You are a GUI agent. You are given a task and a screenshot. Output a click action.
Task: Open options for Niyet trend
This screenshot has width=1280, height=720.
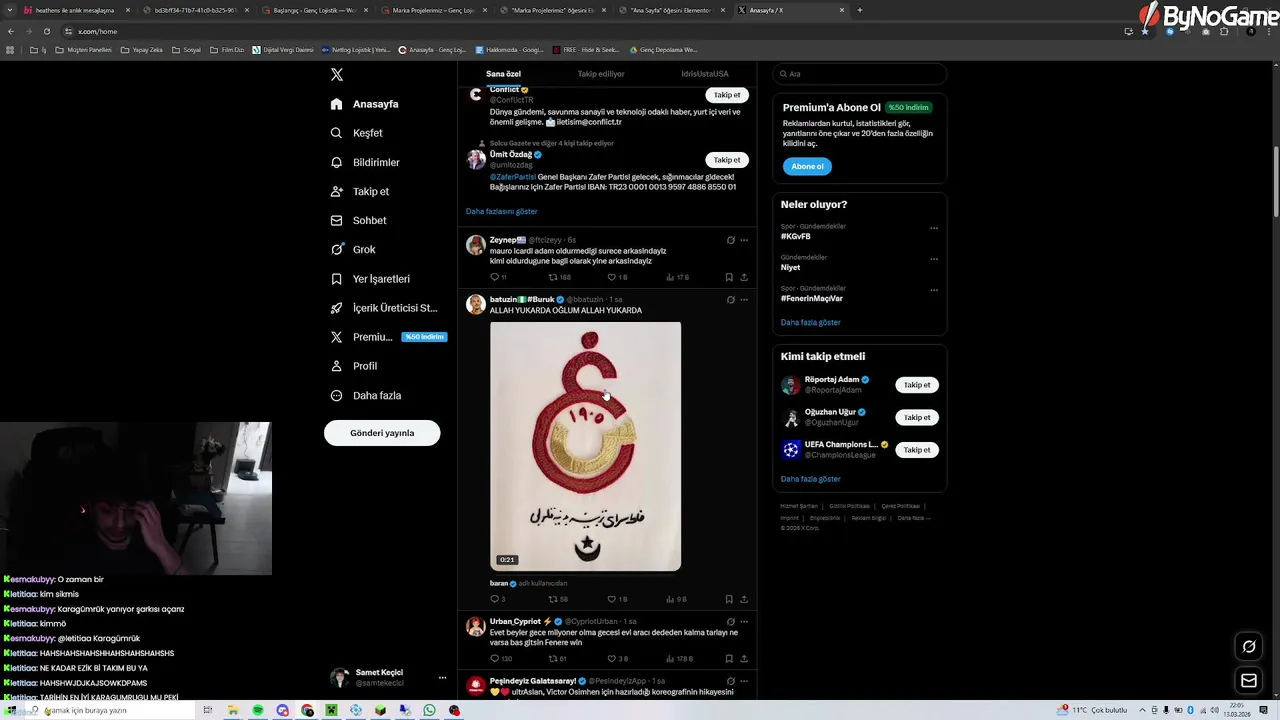(x=934, y=259)
